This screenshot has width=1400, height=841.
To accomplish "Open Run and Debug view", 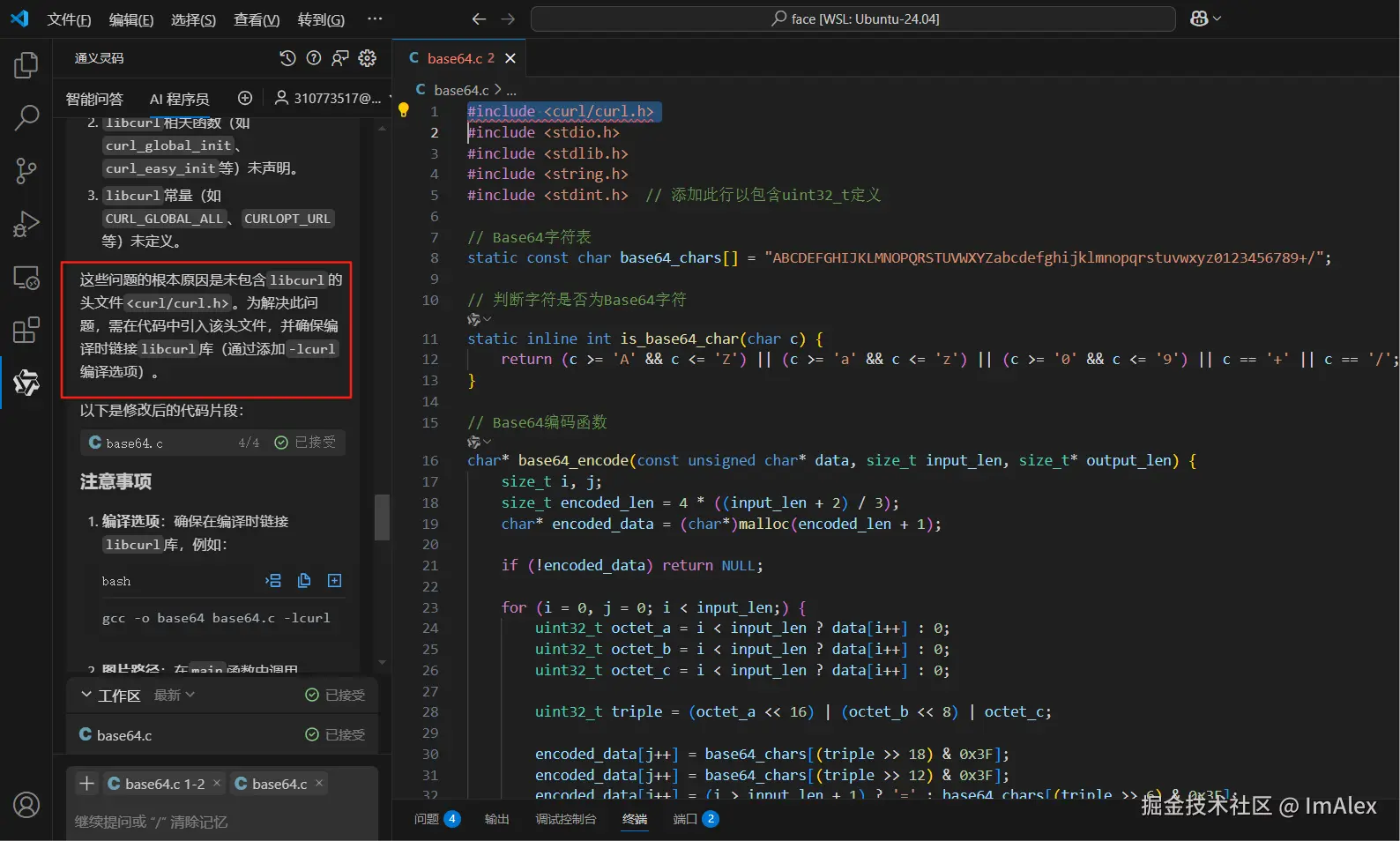I will [26, 224].
